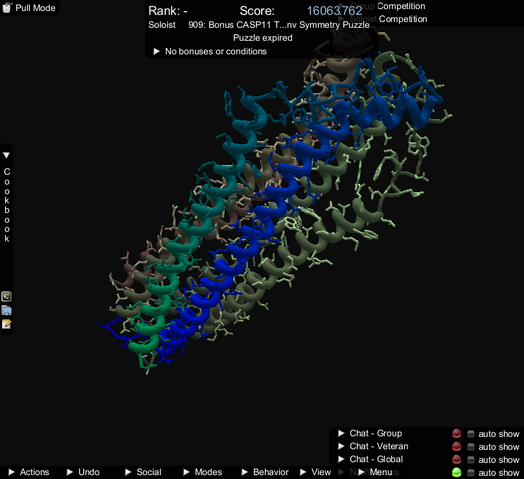Click the Score value 16063.762
The height and width of the screenshot is (479, 524).
click(335, 11)
